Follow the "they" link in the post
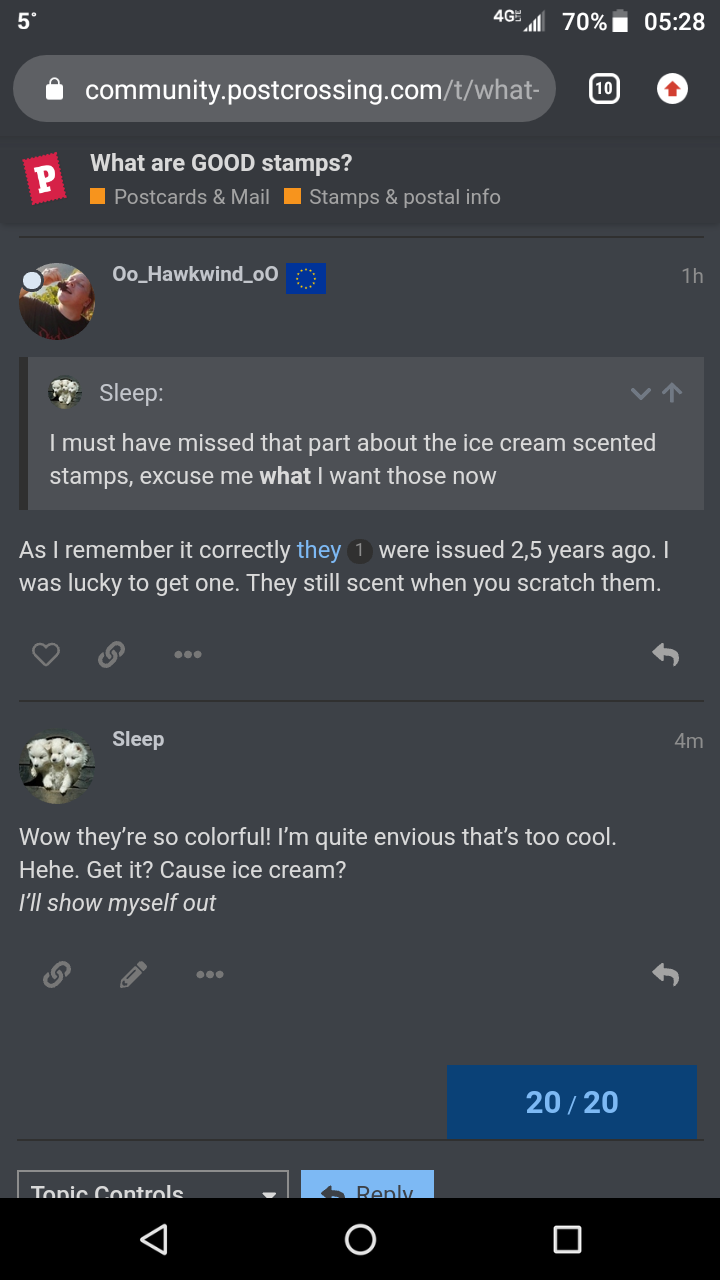This screenshot has width=720, height=1280. tap(319, 550)
